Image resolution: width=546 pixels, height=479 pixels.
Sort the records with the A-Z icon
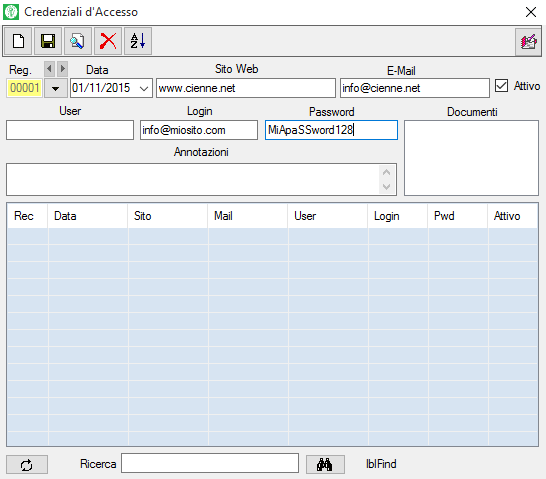[x=138, y=41]
